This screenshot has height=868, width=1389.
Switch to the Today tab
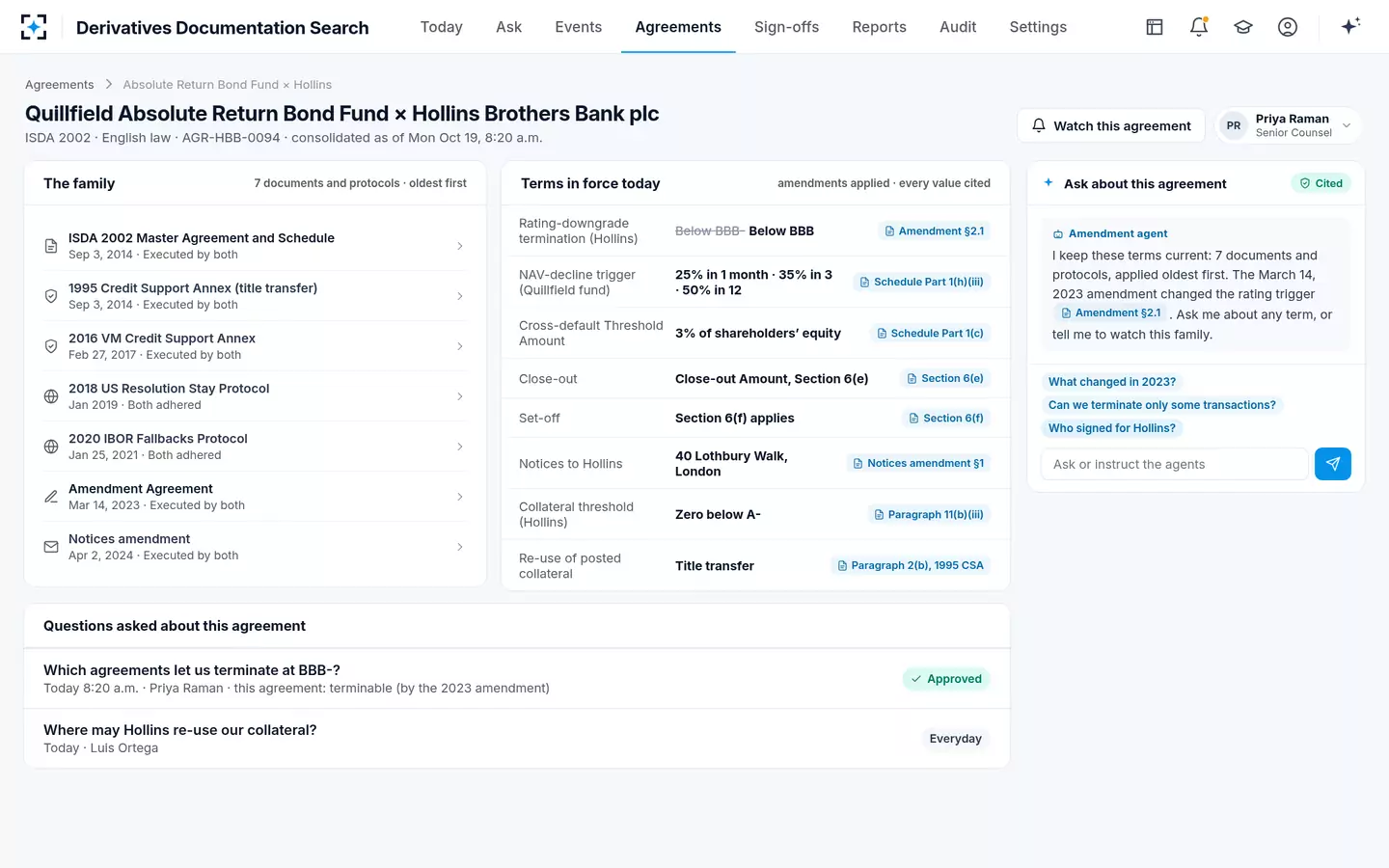pyautogui.click(x=442, y=27)
